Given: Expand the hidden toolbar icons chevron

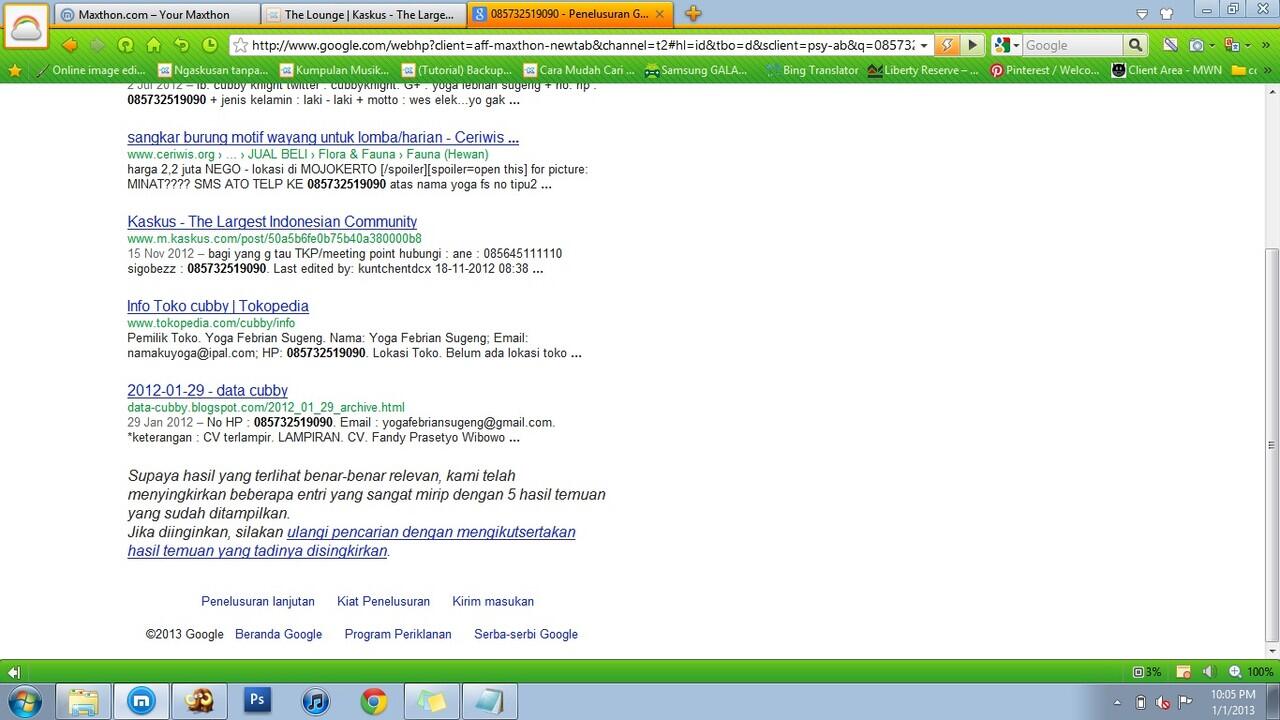Looking at the screenshot, I should point(1266,45).
